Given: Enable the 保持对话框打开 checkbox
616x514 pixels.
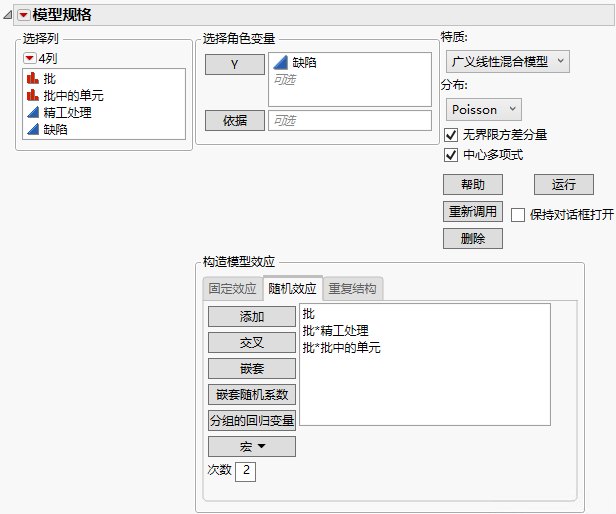Looking at the screenshot, I should (x=518, y=214).
